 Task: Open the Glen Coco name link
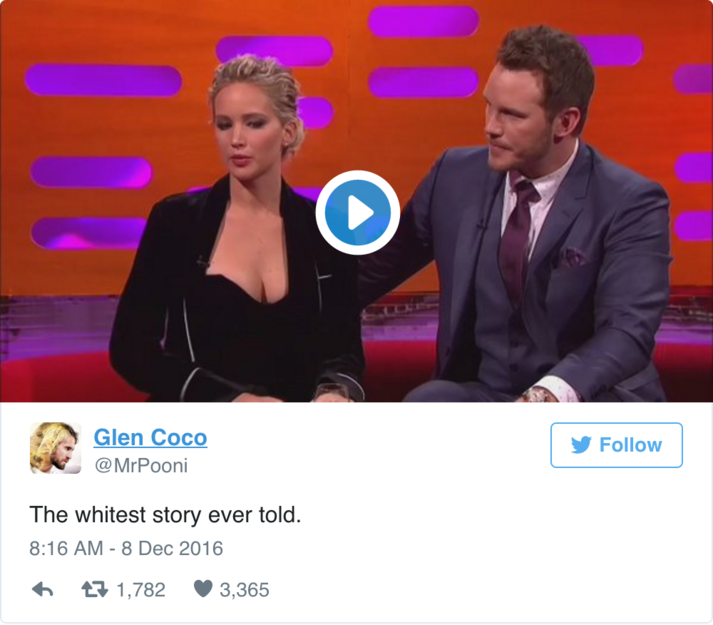pyautogui.click(x=151, y=438)
